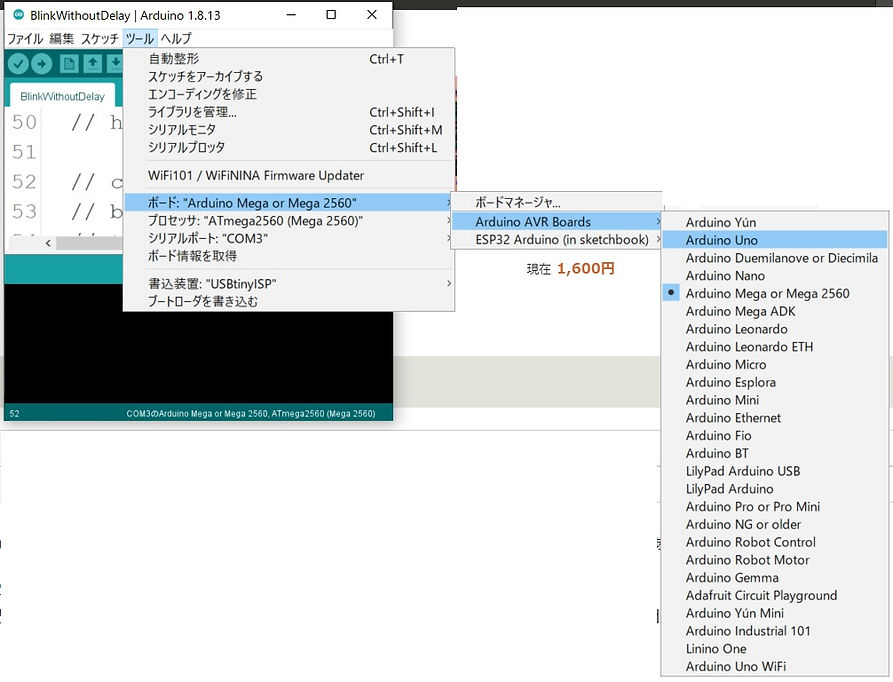Expand the 書込装置: USBtinyISP submenu
Image resolution: width=893 pixels, height=682 pixels.
[x=289, y=284]
